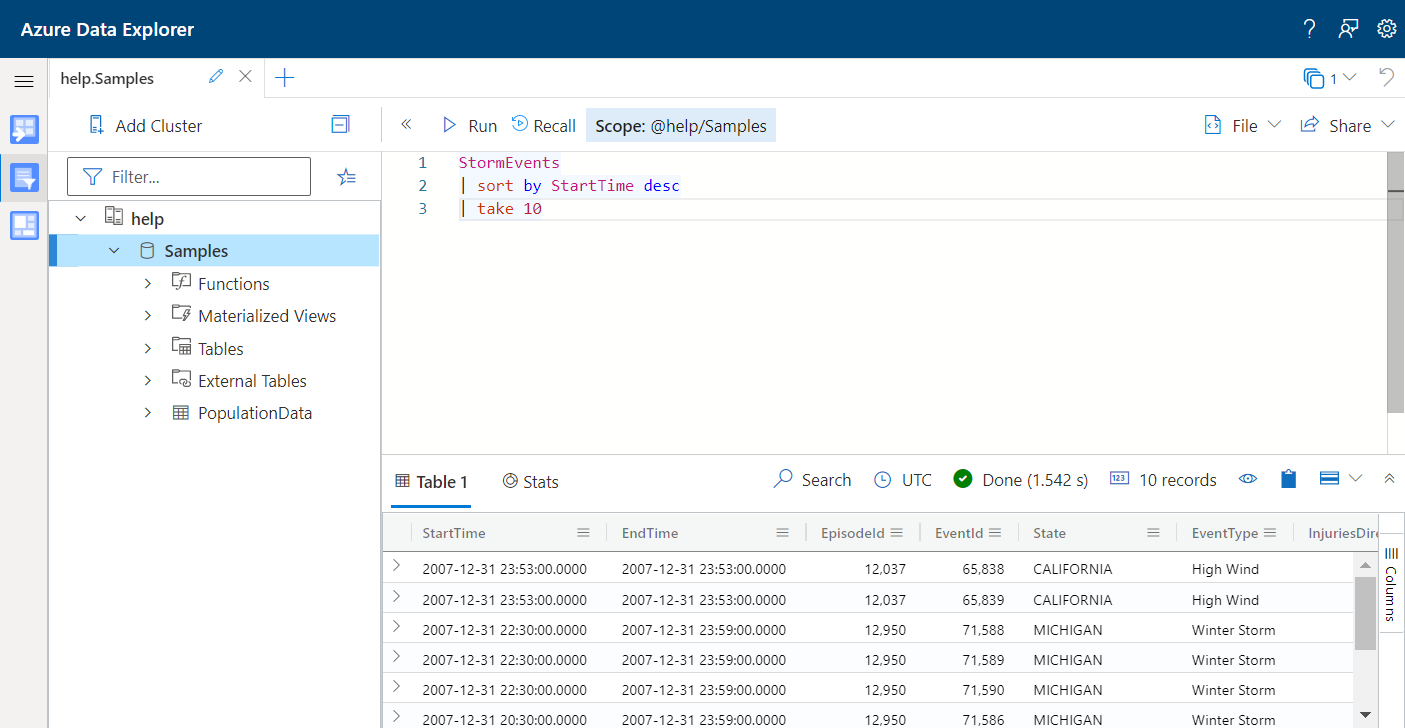Click the 10 records indicator
1405x728 pixels.
point(1163,480)
